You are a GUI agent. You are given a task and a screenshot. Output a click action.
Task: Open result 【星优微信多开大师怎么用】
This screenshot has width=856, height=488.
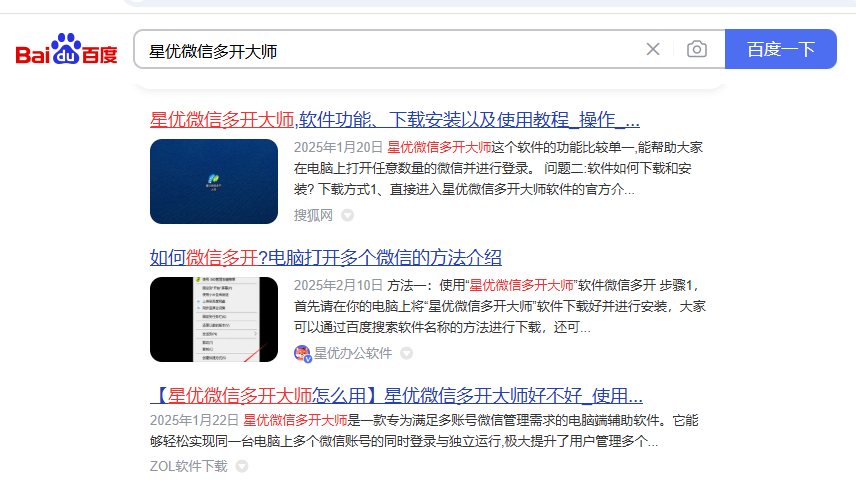pyautogui.click(x=396, y=396)
